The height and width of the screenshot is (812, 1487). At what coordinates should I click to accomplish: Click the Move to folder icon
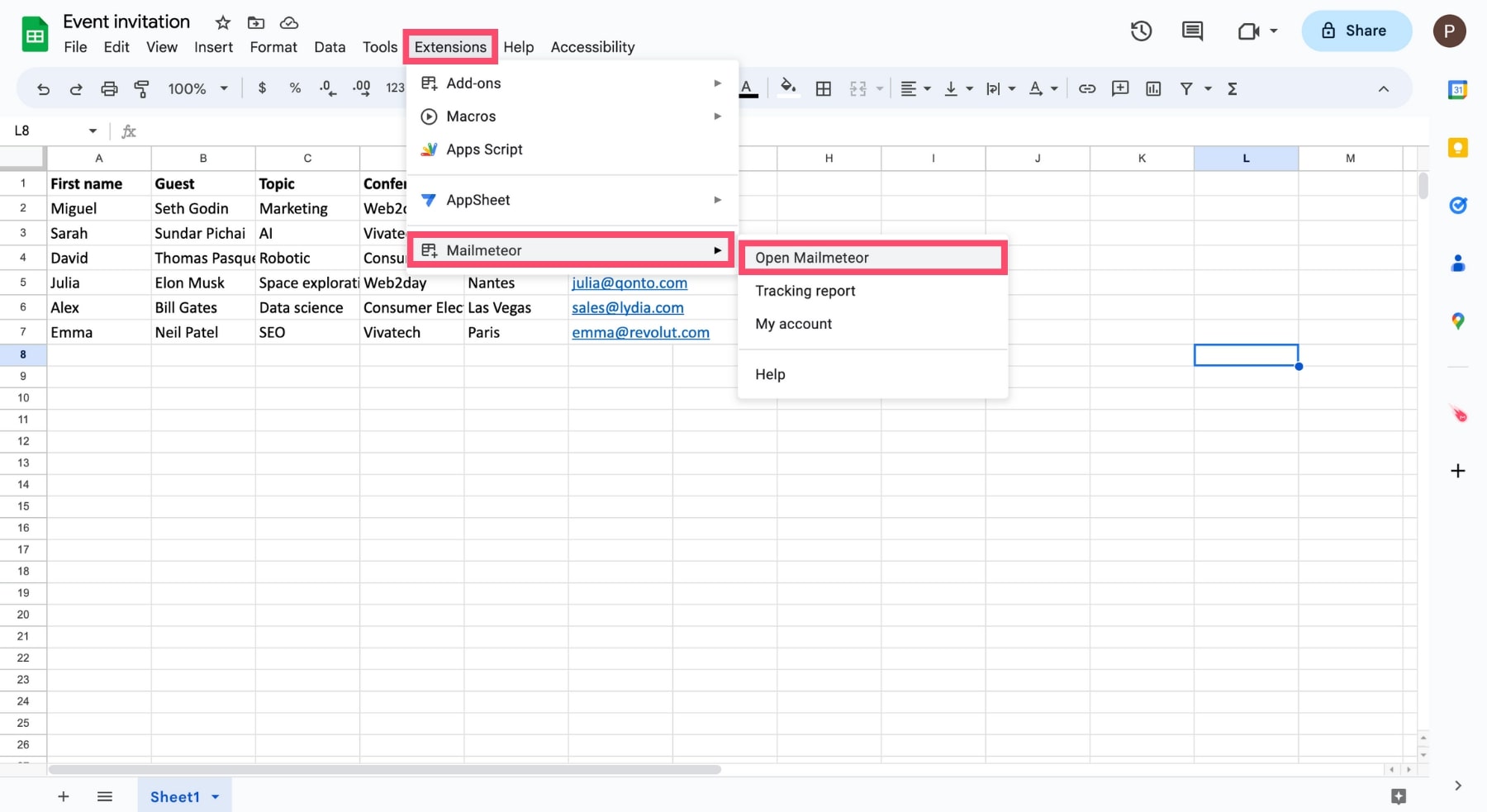[256, 22]
